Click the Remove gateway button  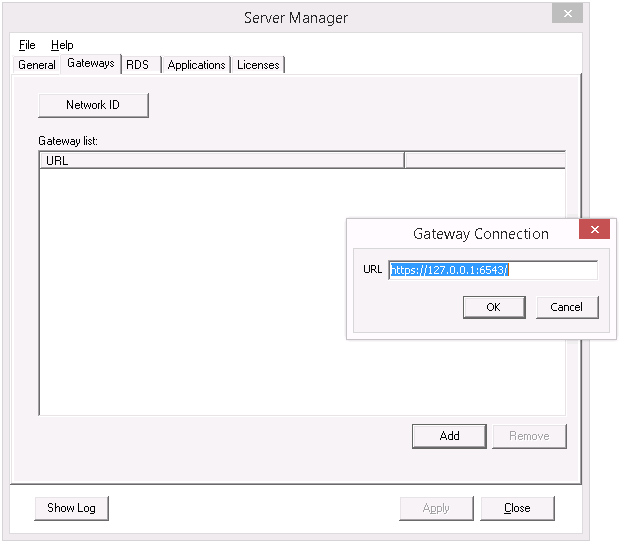[529, 436]
